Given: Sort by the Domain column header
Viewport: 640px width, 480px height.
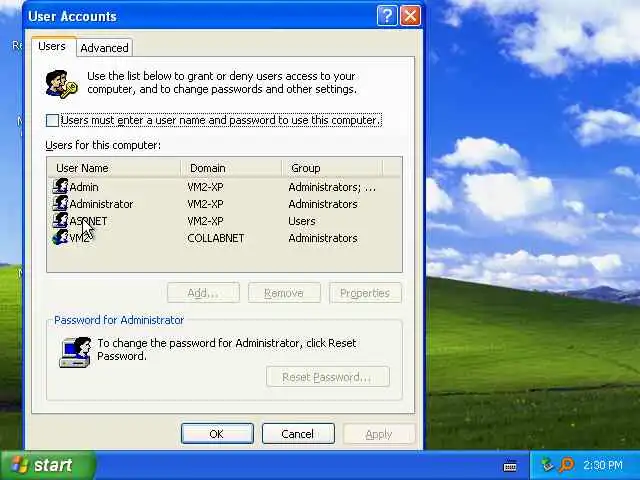Looking at the screenshot, I should click(x=231, y=168).
